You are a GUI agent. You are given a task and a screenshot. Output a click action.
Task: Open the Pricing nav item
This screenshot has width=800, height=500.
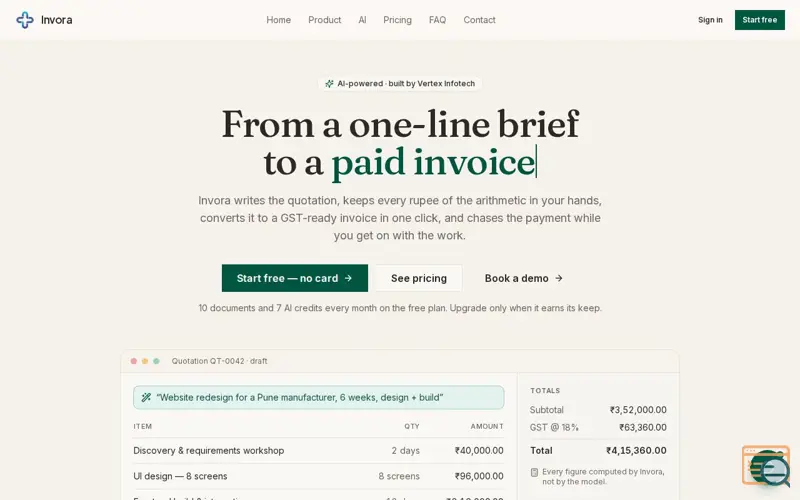[397, 20]
